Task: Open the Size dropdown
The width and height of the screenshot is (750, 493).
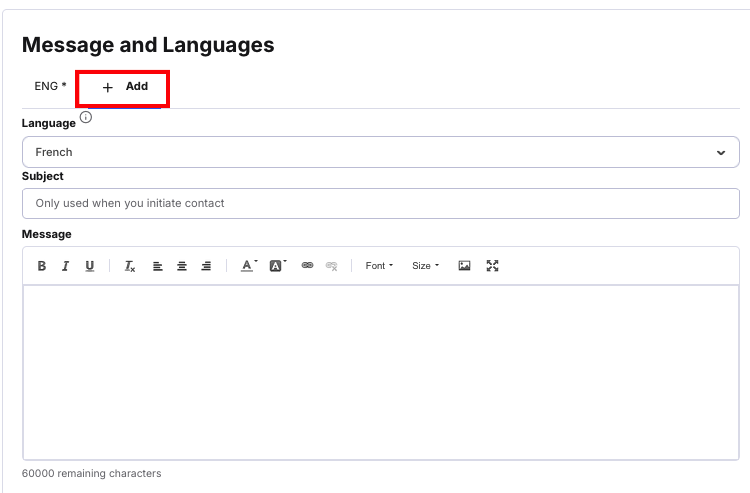Action: [425, 266]
